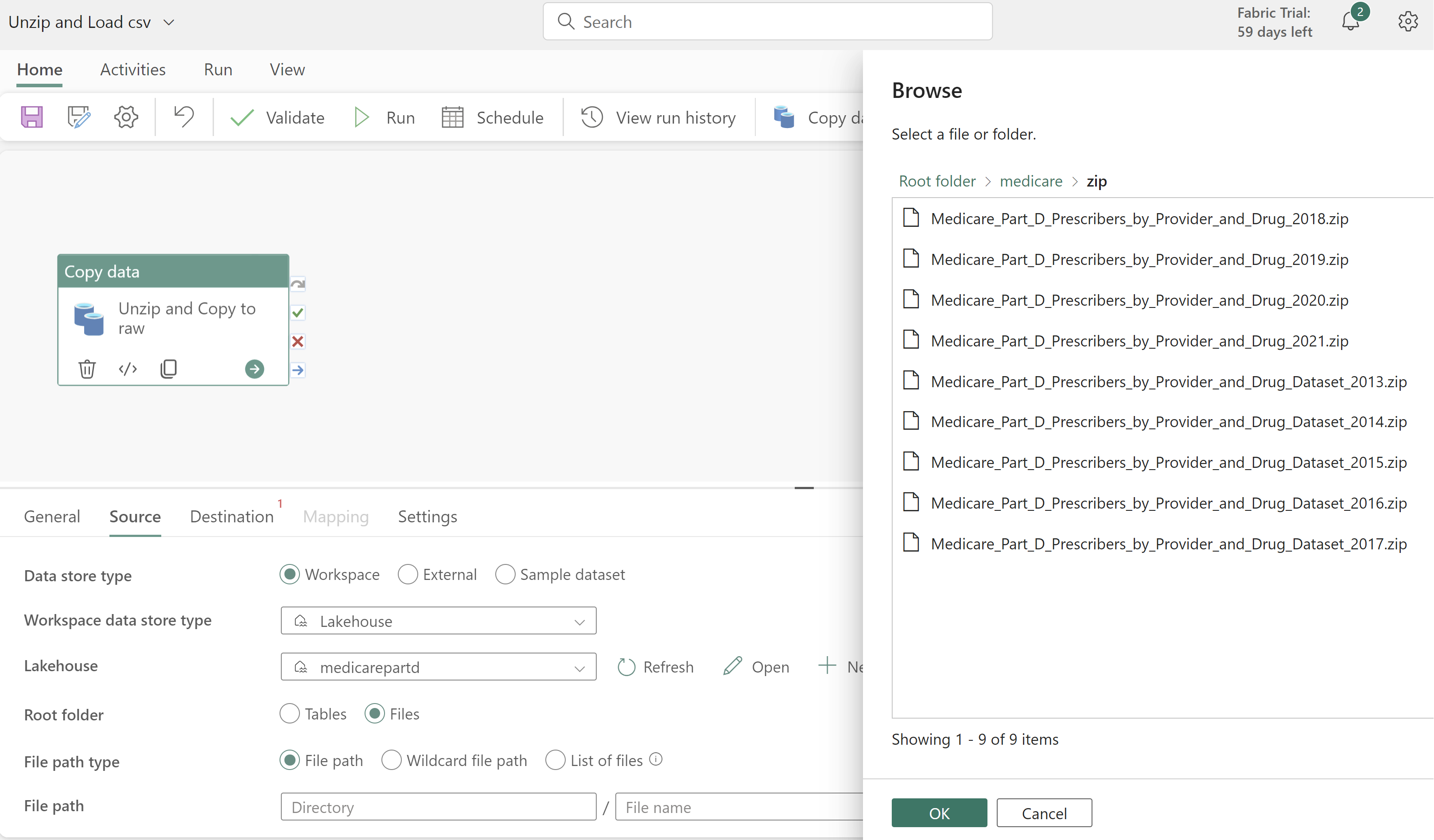Expand the Unzip and Load csv title chevron

pos(169,22)
